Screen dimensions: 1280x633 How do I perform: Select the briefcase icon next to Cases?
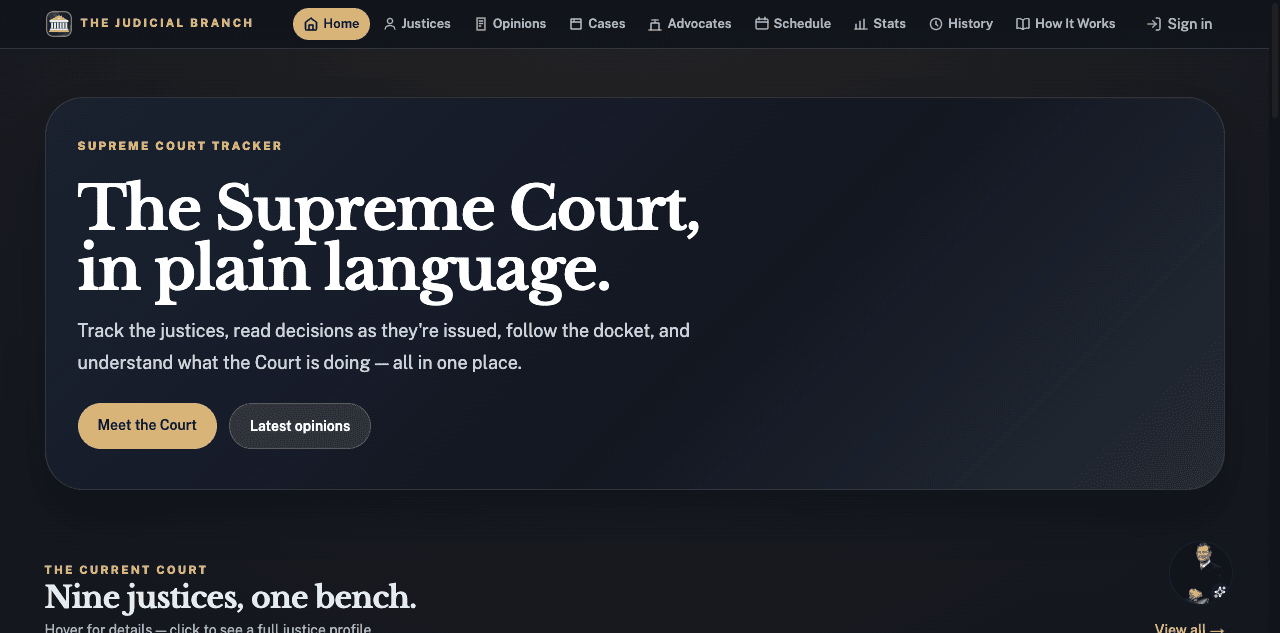[576, 23]
